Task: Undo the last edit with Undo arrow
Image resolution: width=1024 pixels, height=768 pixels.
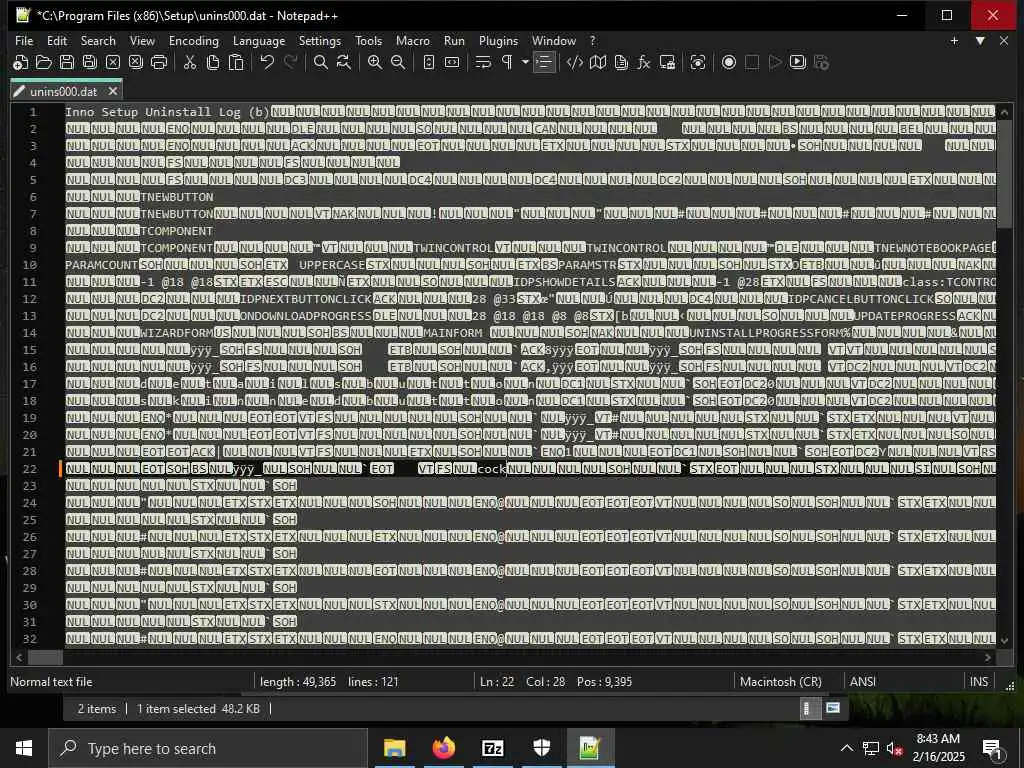Action: (x=267, y=63)
